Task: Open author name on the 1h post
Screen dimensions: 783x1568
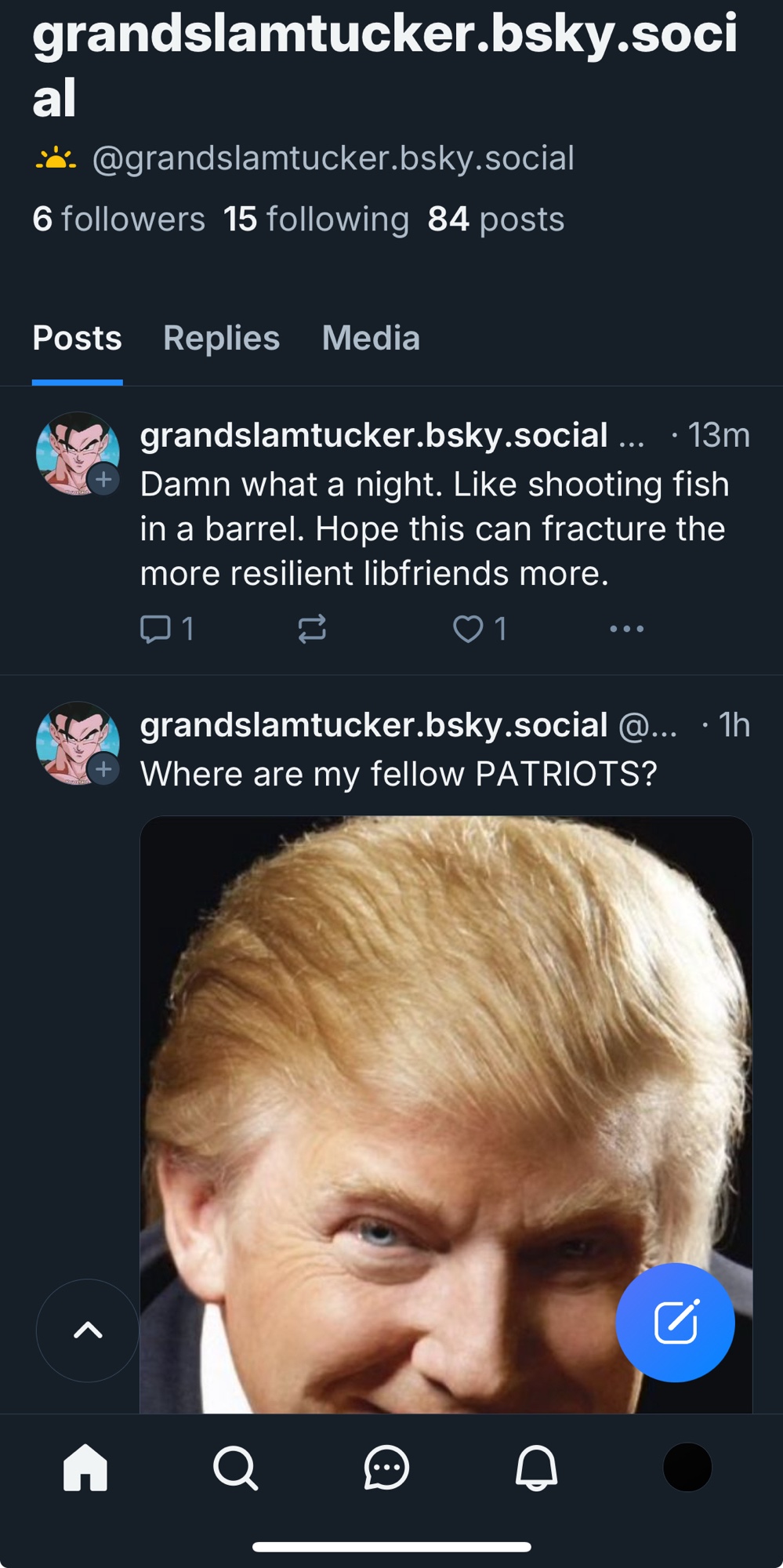Action: [374, 725]
